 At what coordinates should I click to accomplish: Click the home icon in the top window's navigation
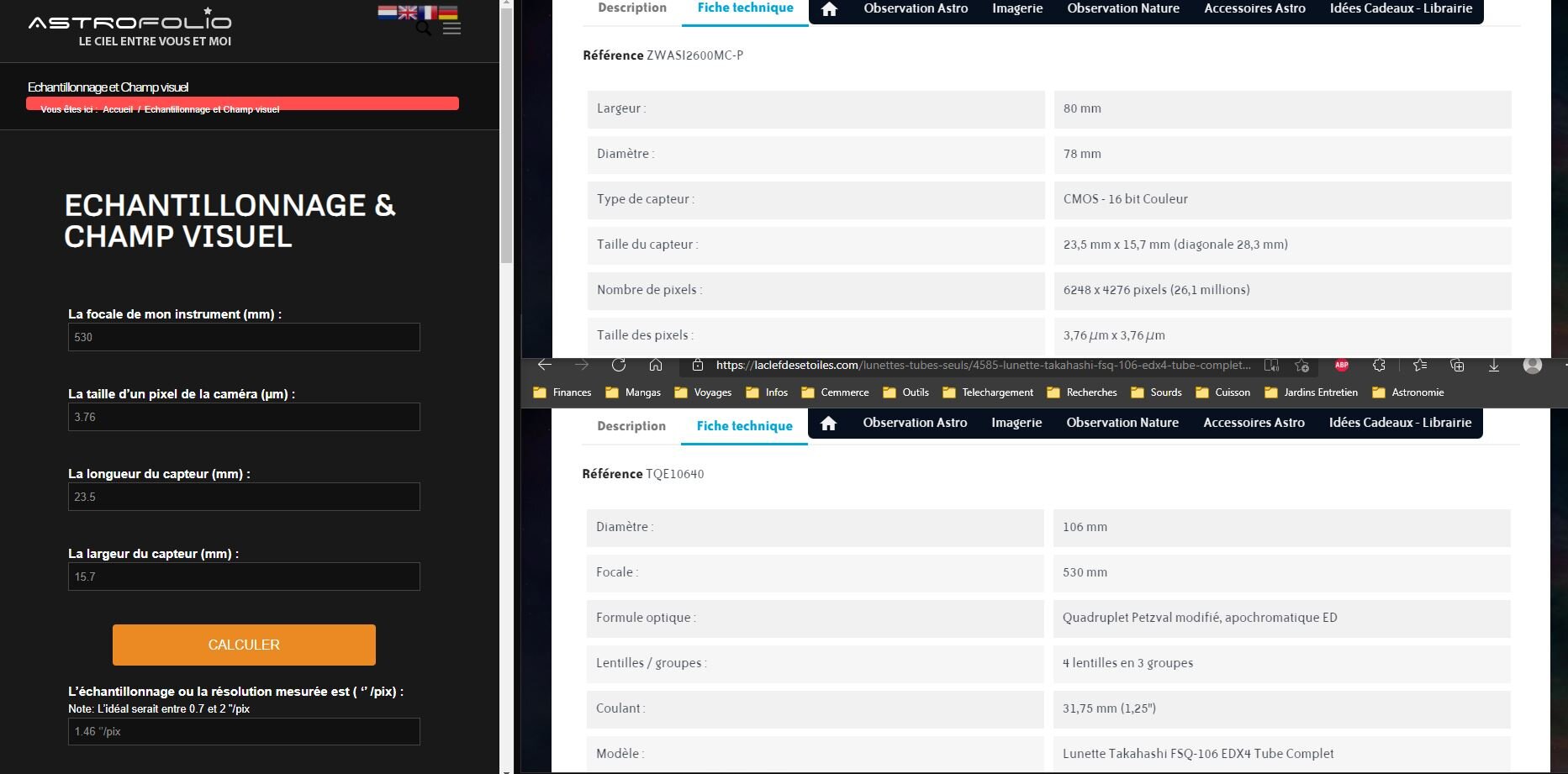click(x=830, y=9)
